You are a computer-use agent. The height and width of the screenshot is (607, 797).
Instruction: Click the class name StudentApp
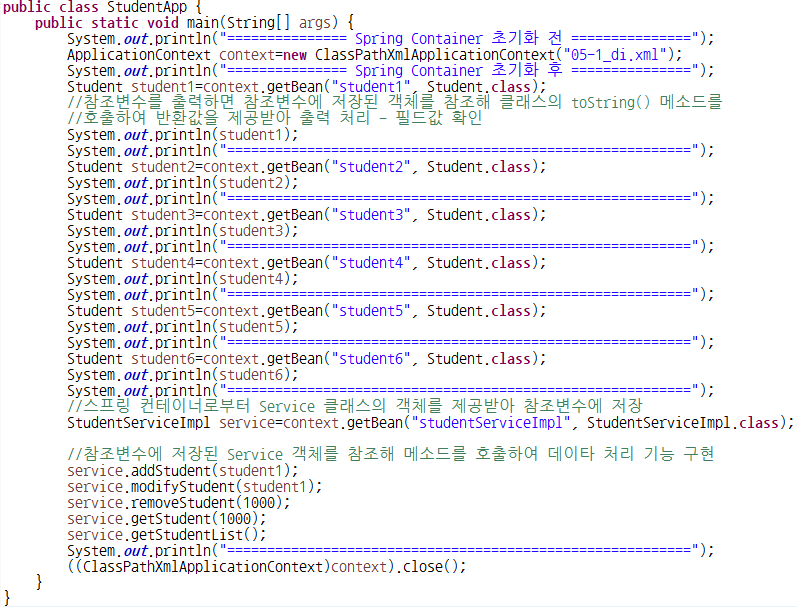pos(147,7)
